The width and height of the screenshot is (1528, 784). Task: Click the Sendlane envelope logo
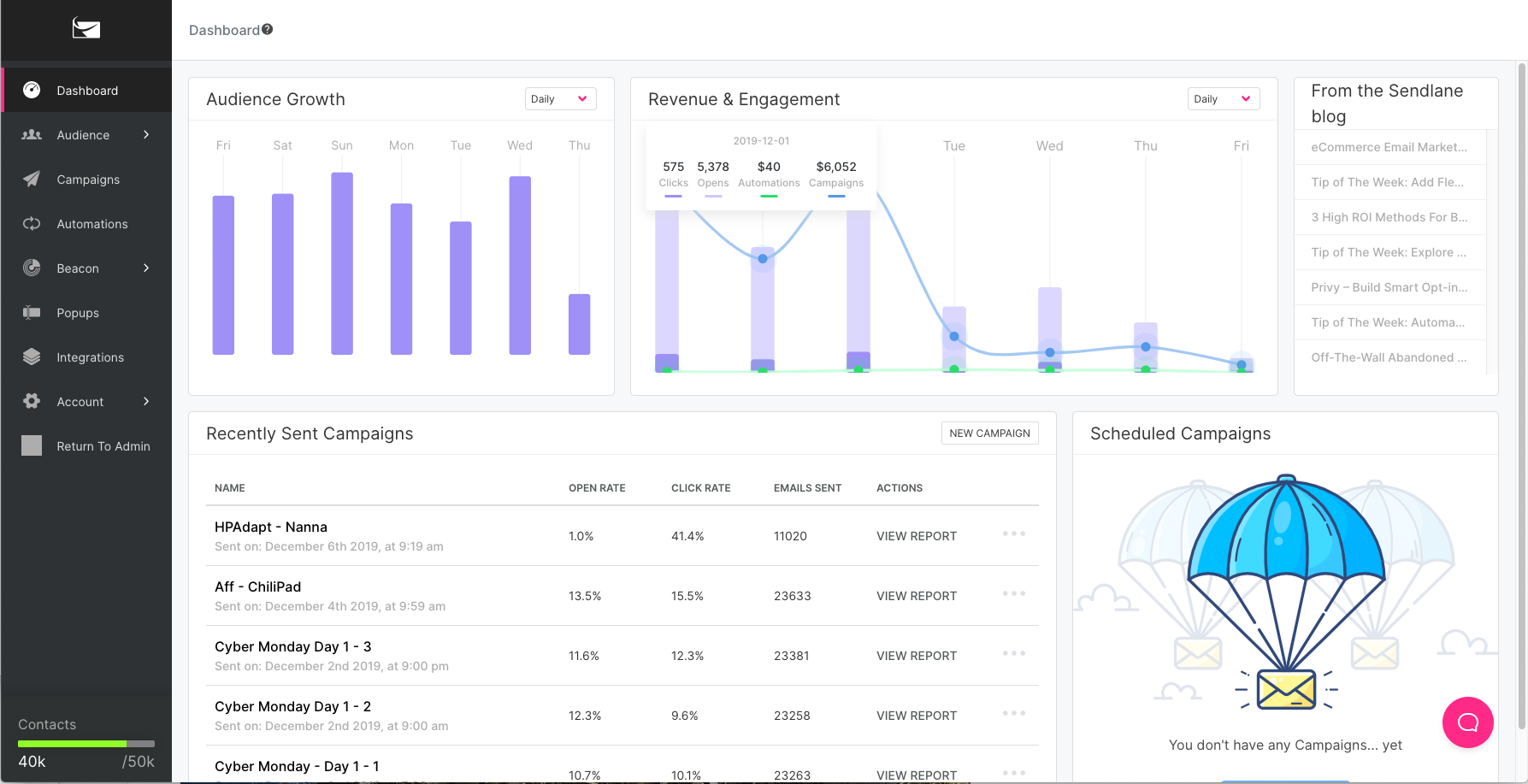pyautogui.click(x=86, y=29)
